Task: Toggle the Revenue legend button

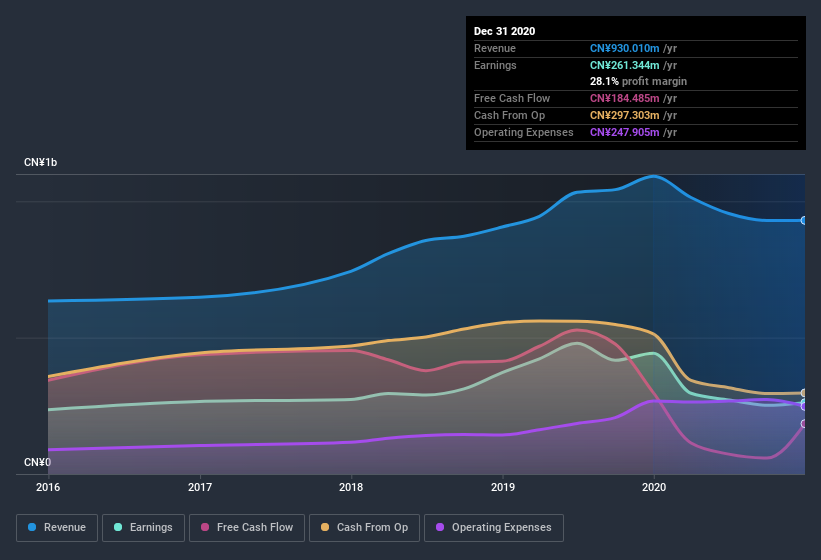Action: pyautogui.click(x=57, y=528)
